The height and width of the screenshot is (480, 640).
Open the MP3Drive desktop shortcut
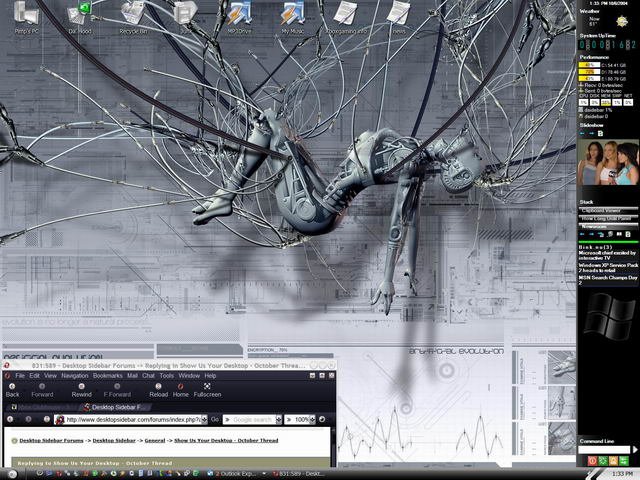pyautogui.click(x=240, y=17)
